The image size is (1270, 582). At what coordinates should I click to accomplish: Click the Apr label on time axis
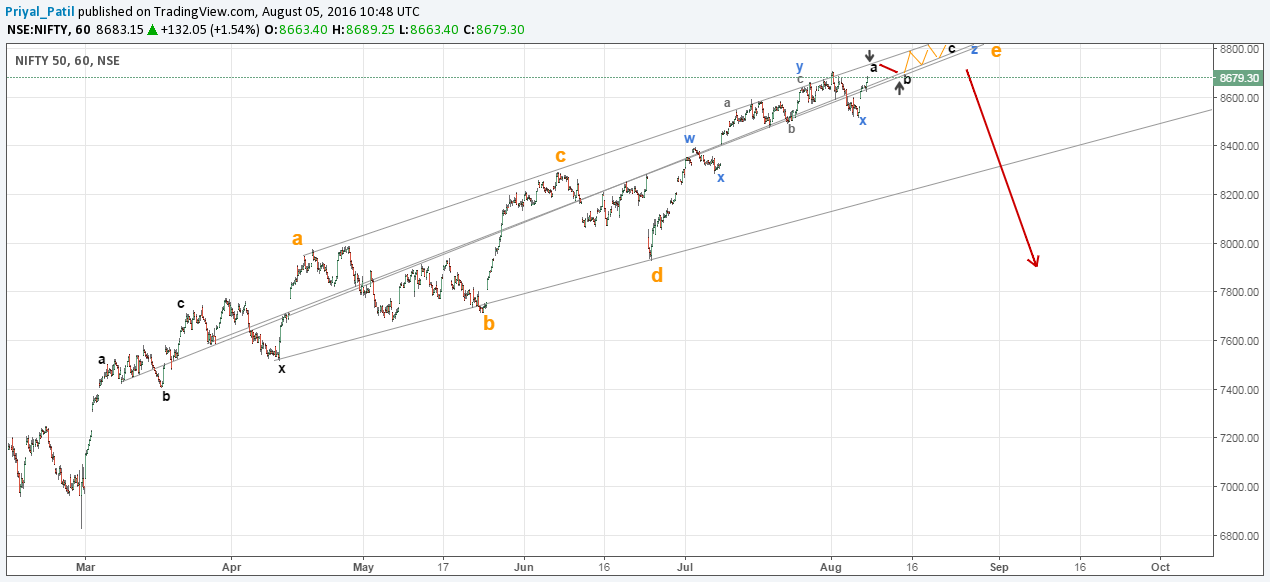coord(231,565)
